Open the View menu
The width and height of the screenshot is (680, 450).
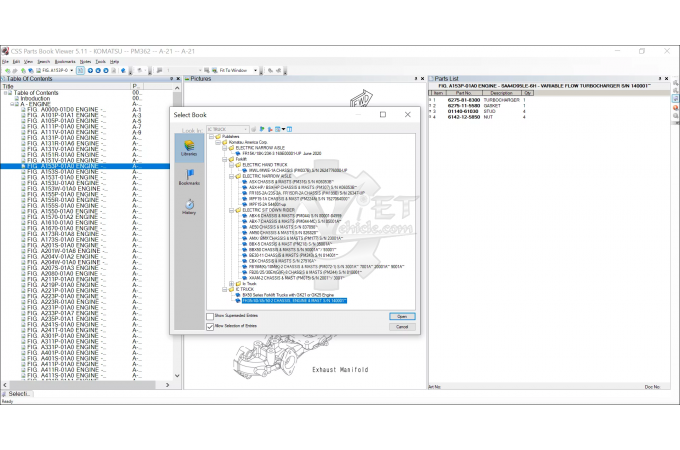click(x=28, y=62)
